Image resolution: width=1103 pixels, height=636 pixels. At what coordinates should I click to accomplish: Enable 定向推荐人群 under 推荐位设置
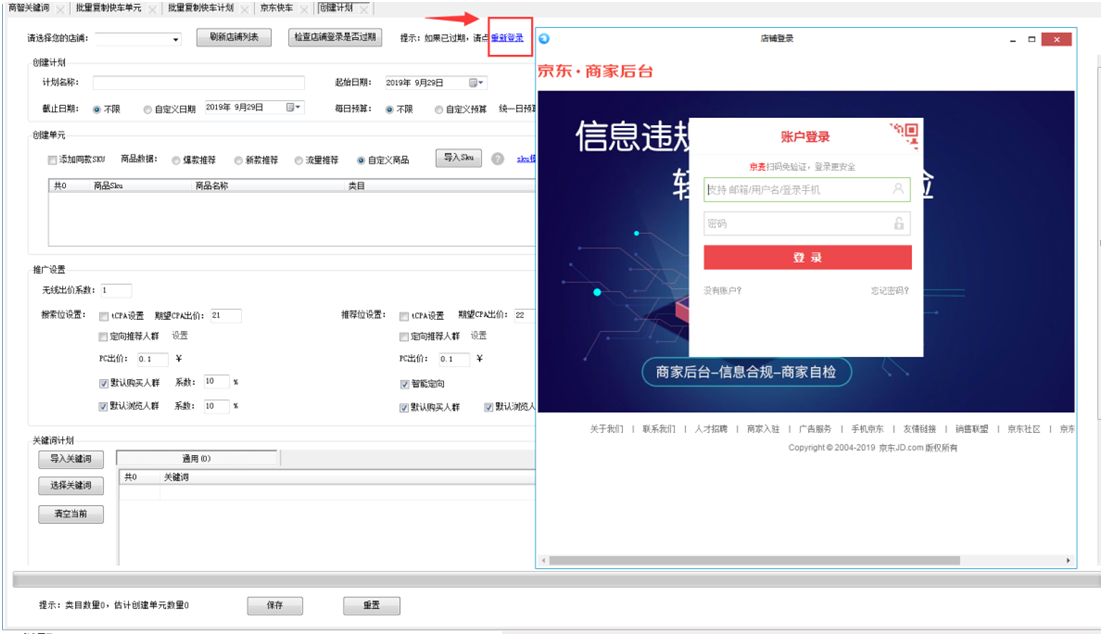coord(404,337)
